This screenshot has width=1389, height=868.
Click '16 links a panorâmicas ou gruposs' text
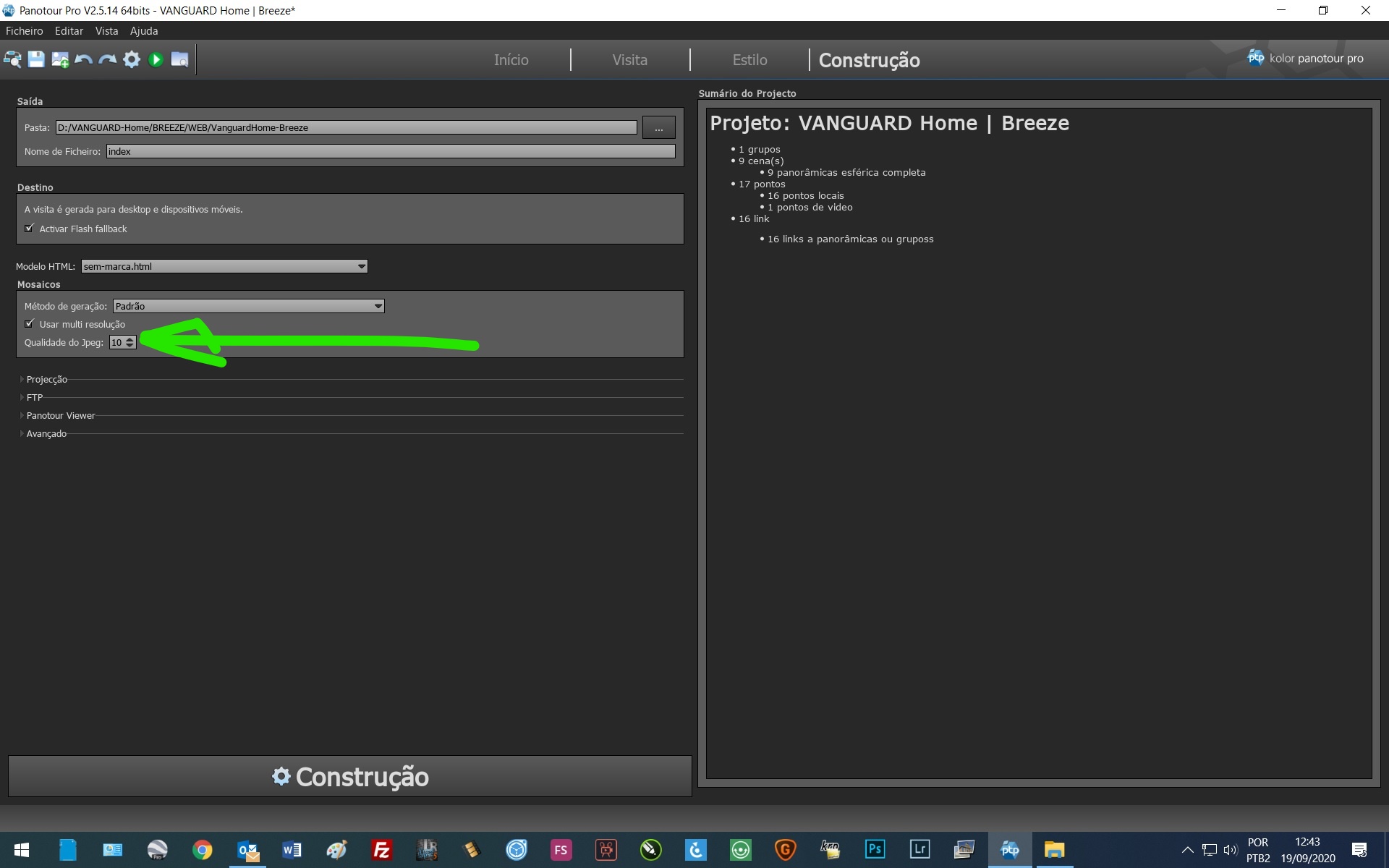(850, 239)
